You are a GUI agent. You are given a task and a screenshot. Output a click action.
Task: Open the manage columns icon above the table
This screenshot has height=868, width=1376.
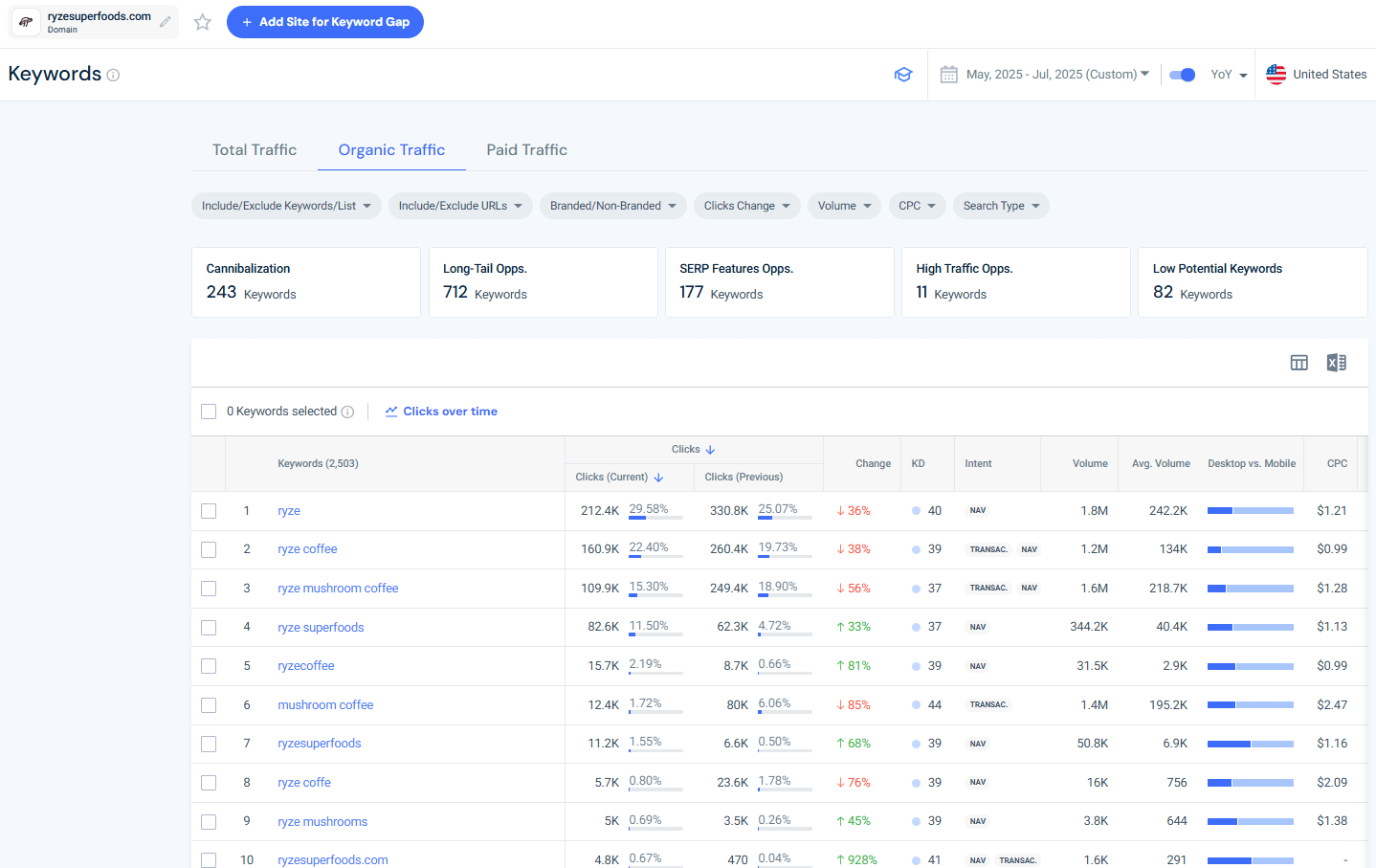pos(1298,363)
